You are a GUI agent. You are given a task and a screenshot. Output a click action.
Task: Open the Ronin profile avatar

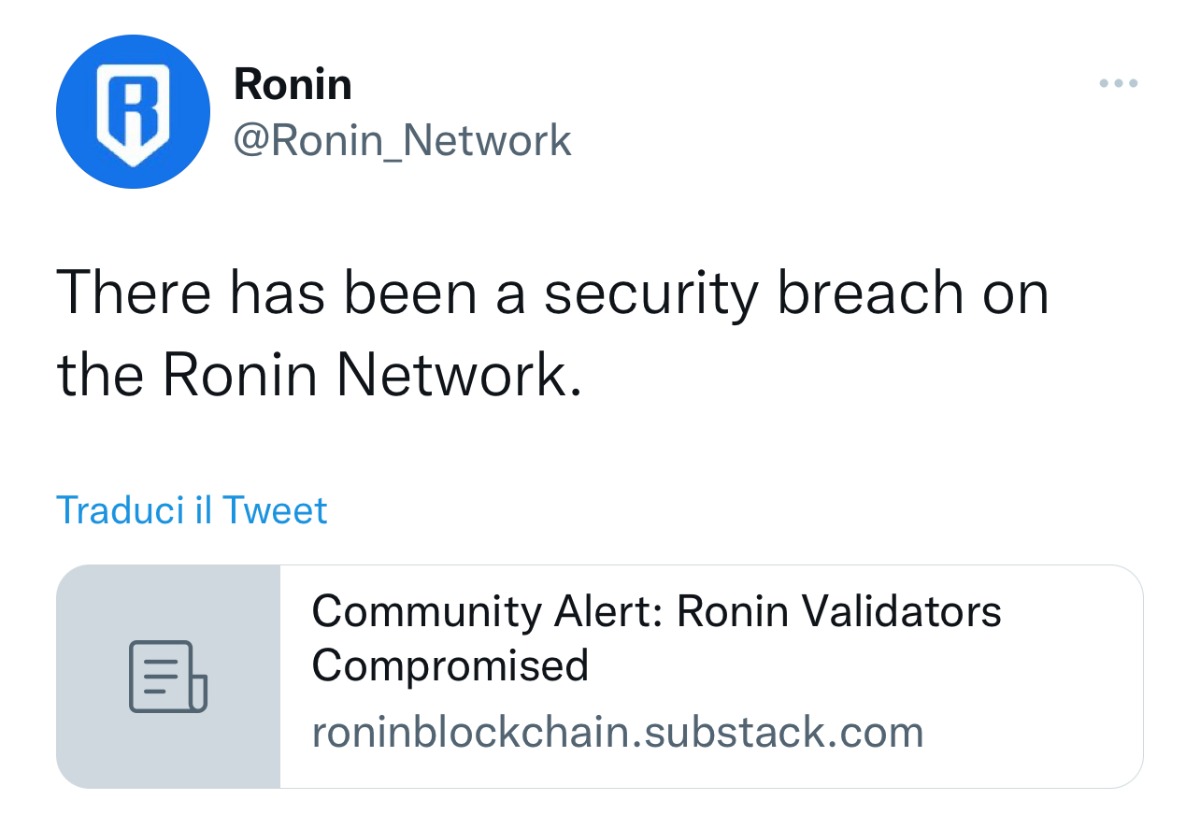pyautogui.click(x=132, y=111)
